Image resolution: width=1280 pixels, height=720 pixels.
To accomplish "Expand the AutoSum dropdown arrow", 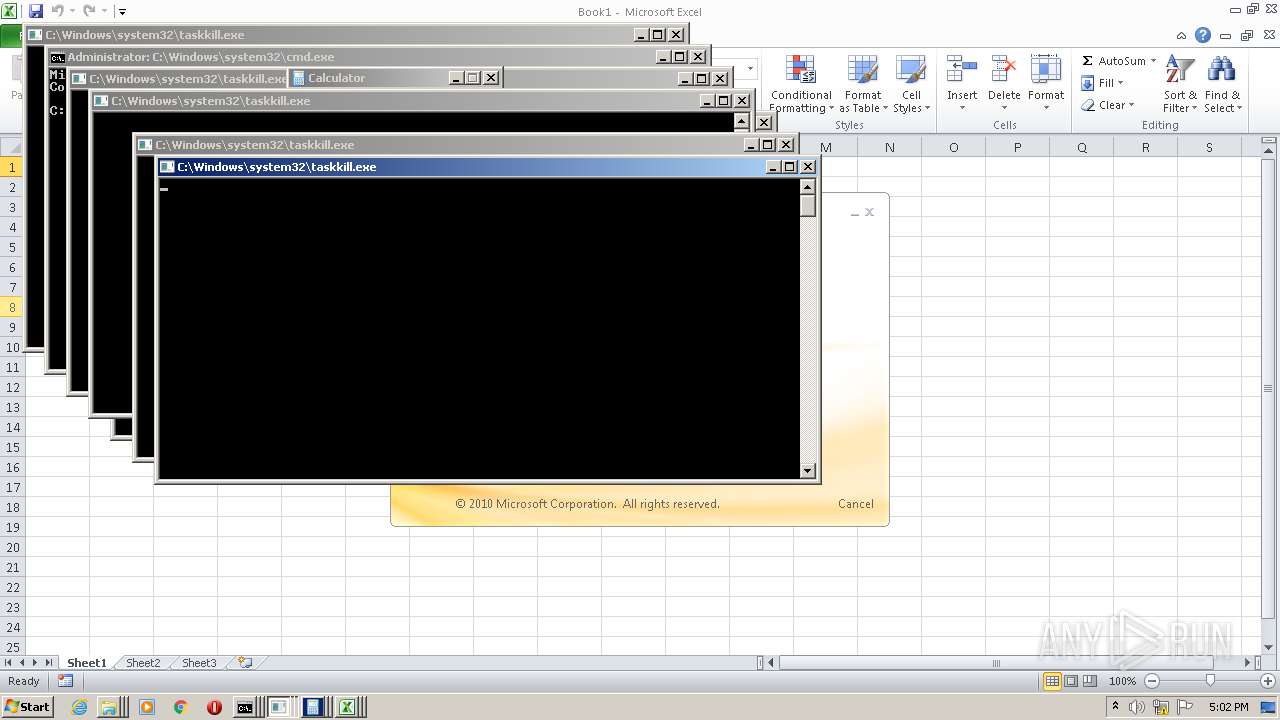I will pyautogui.click(x=1153, y=61).
